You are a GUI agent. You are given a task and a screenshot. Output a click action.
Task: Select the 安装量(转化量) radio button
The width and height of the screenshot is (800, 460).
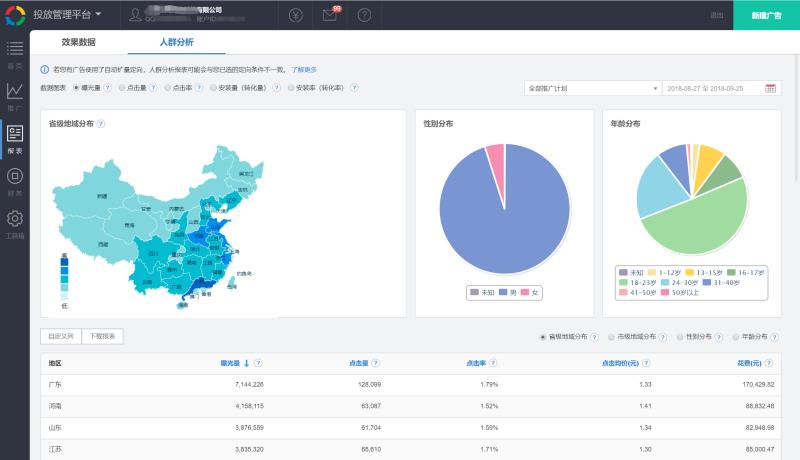click(x=213, y=88)
